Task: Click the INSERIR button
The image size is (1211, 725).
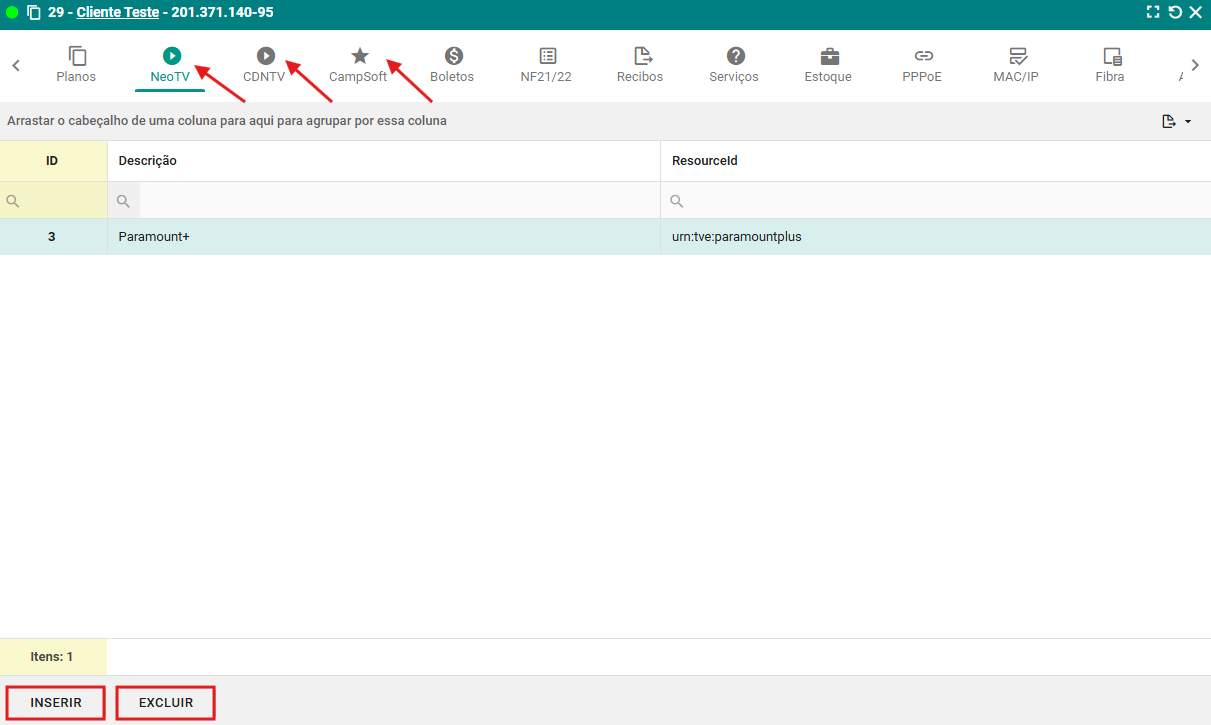Action: [56, 703]
